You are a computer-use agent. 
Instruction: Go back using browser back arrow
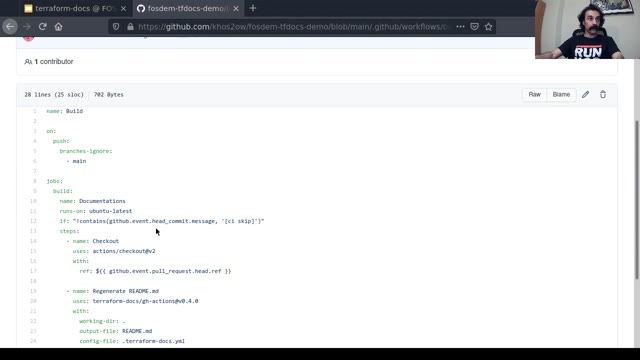[x=10, y=27]
